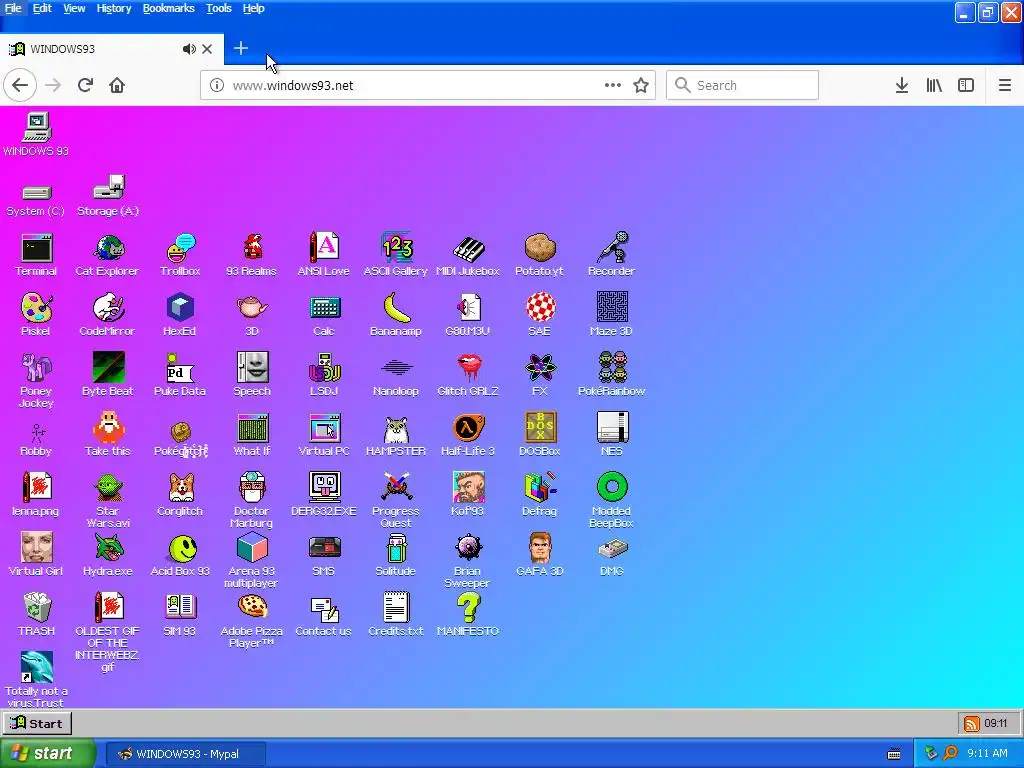The image size is (1024, 768).
Task: Open the File menu
Action: coord(13,8)
